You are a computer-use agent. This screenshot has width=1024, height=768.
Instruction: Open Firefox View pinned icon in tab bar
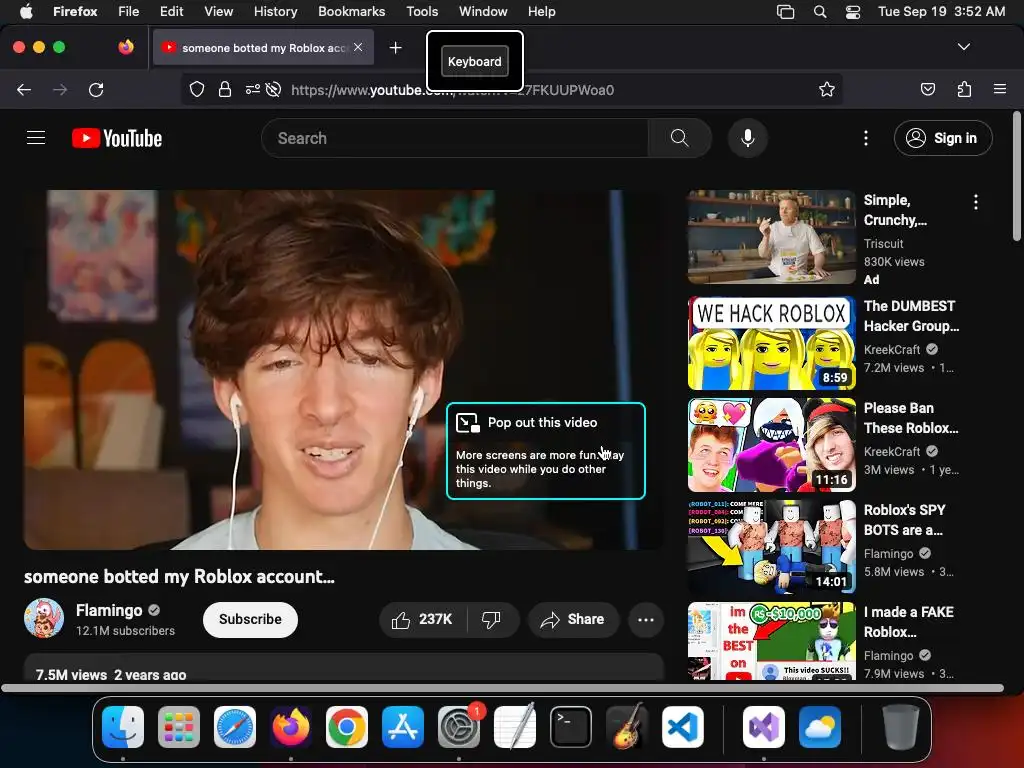[126, 47]
